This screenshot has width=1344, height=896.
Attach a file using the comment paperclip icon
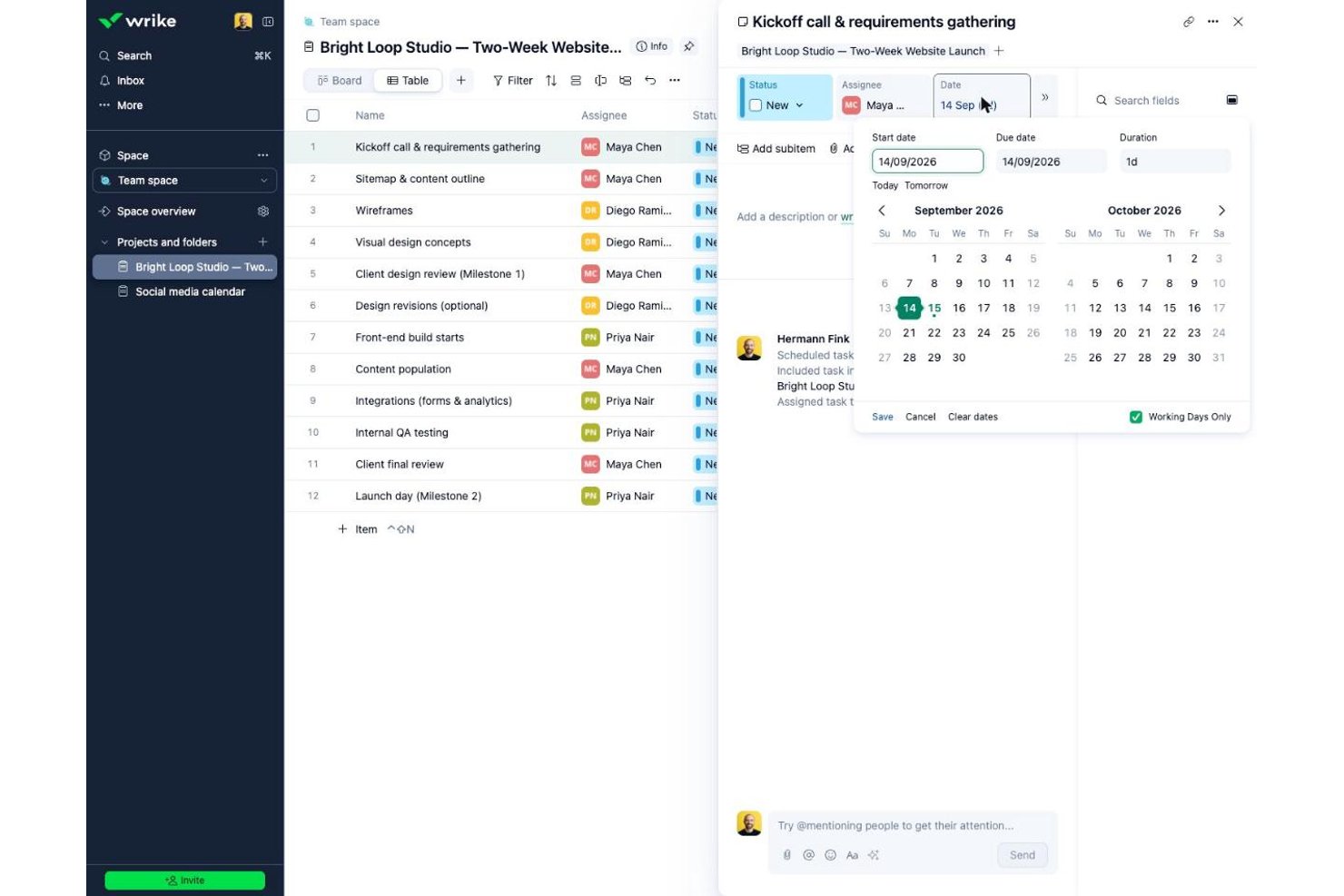tap(787, 855)
